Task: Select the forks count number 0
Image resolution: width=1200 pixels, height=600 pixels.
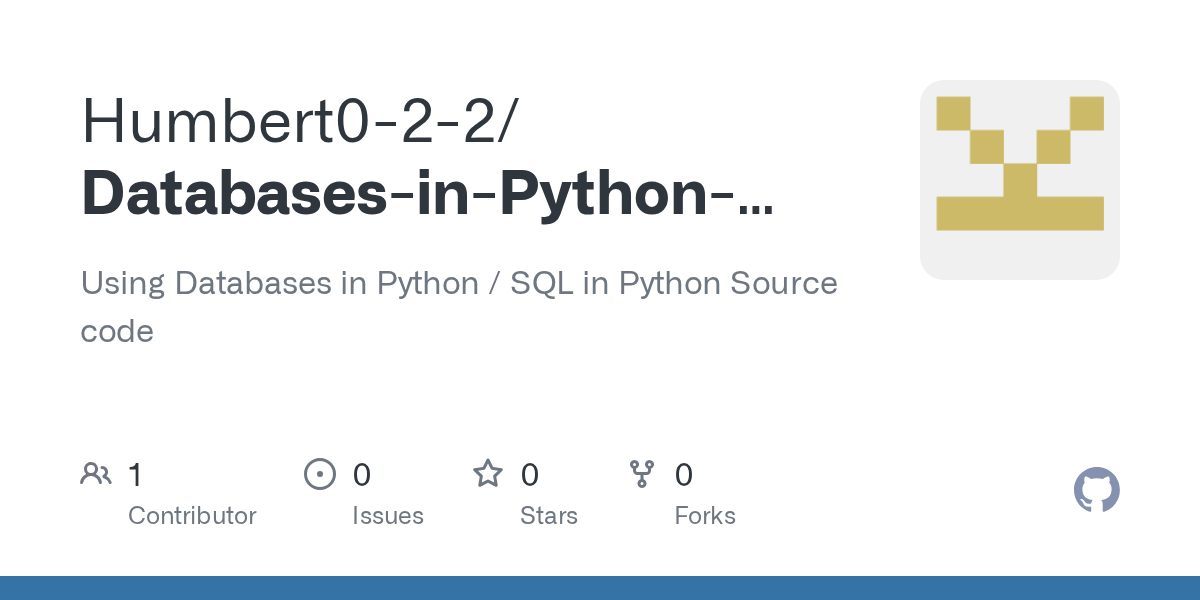Action: click(684, 474)
